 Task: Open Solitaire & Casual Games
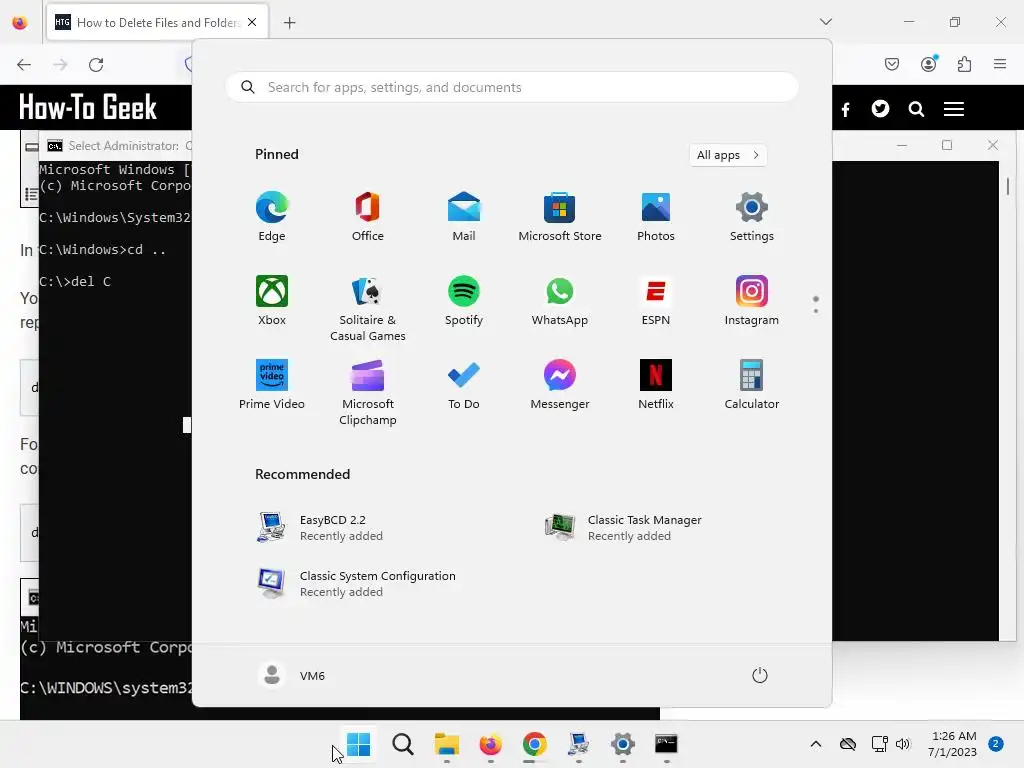point(368,308)
